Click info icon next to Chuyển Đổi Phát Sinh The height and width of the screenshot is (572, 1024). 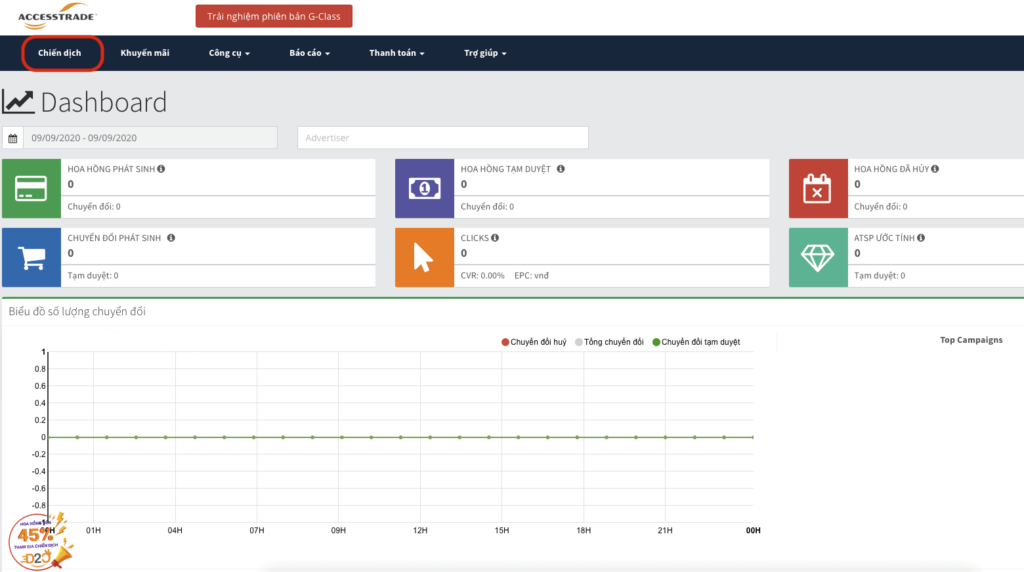[171, 238]
